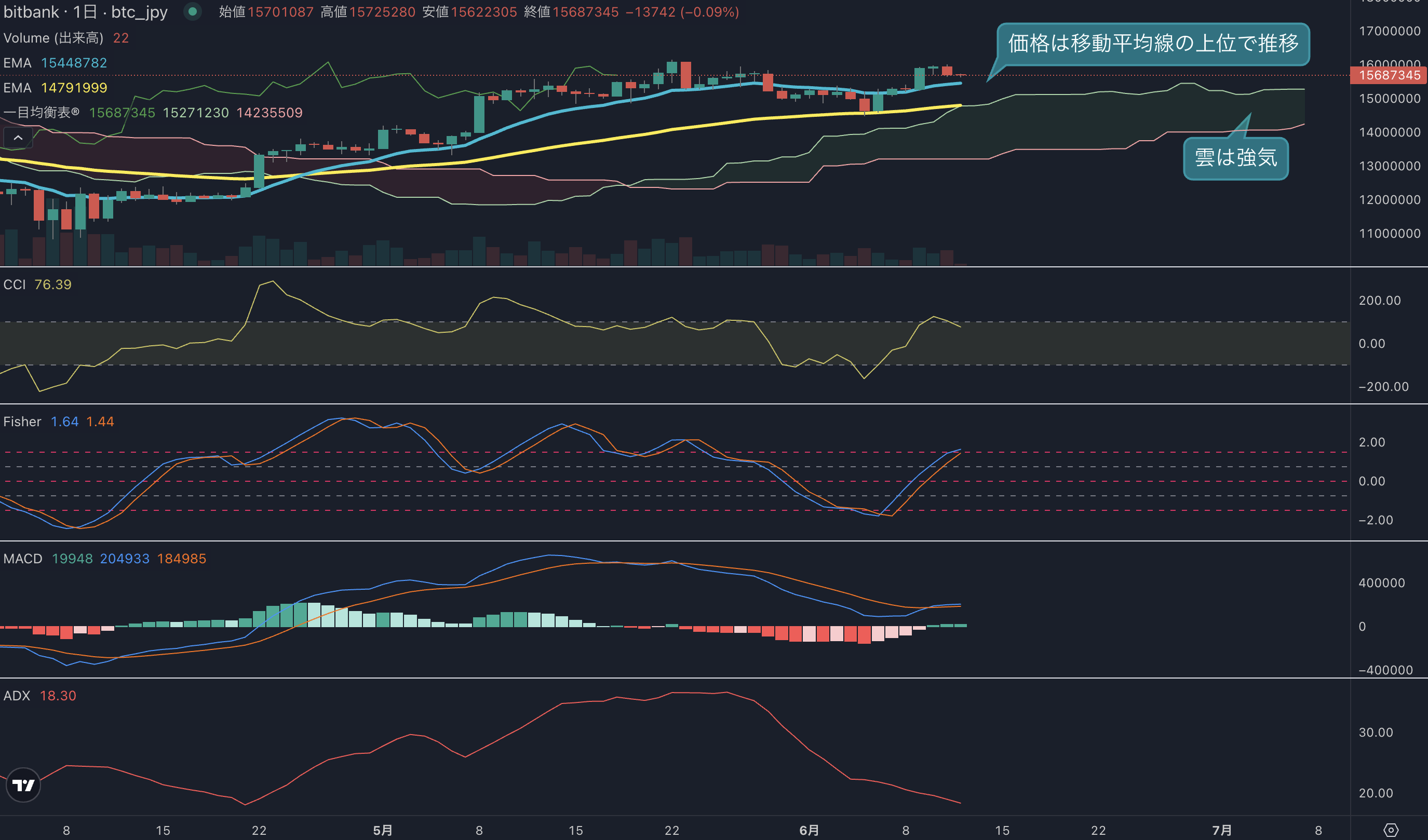Viewport: 1428px width, 840px height.
Task: Select the EMA 15448782 indicator legend
Action: (x=55, y=63)
